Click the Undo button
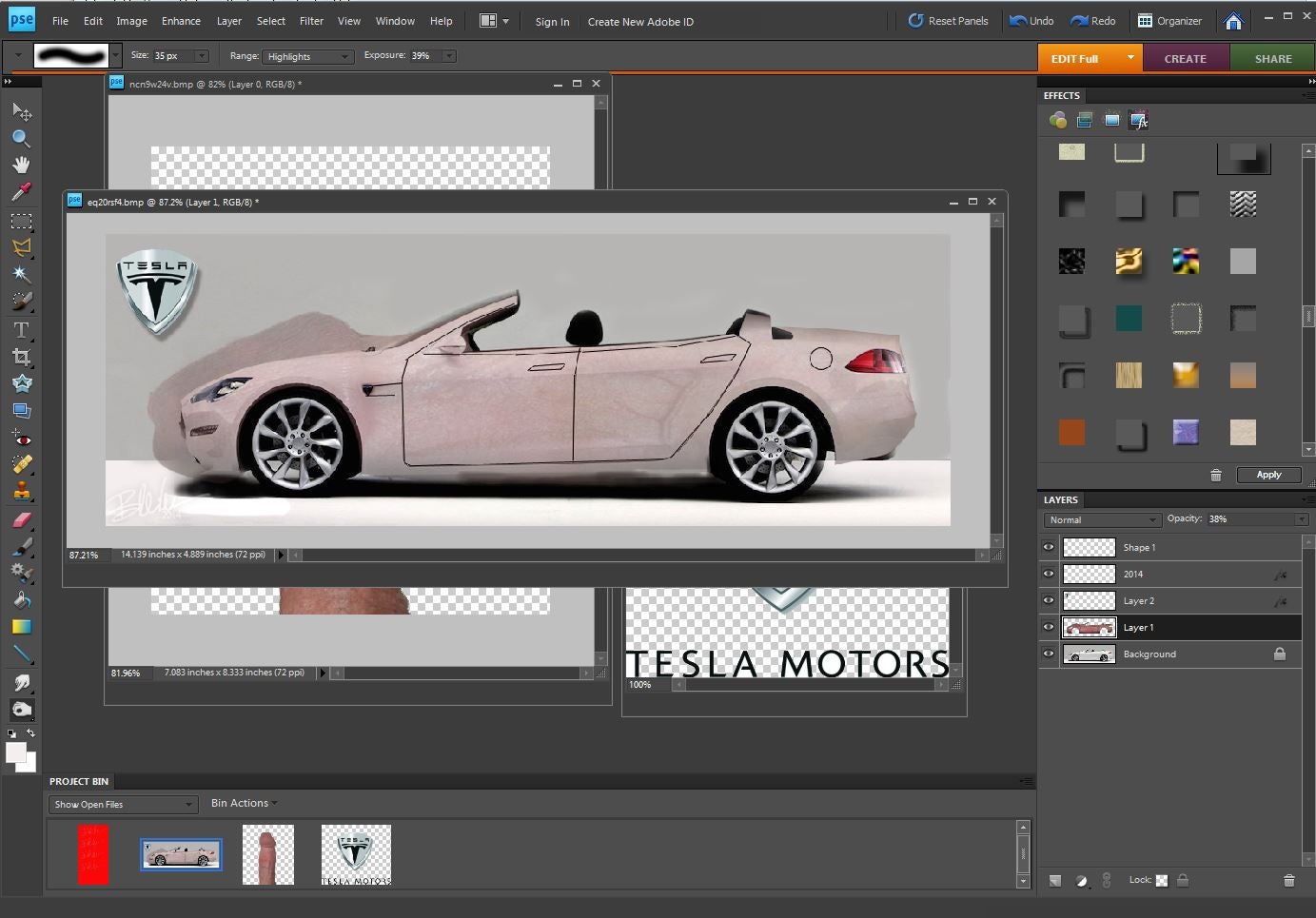This screenshot has width=1316, height=918. click(1031, 21)
